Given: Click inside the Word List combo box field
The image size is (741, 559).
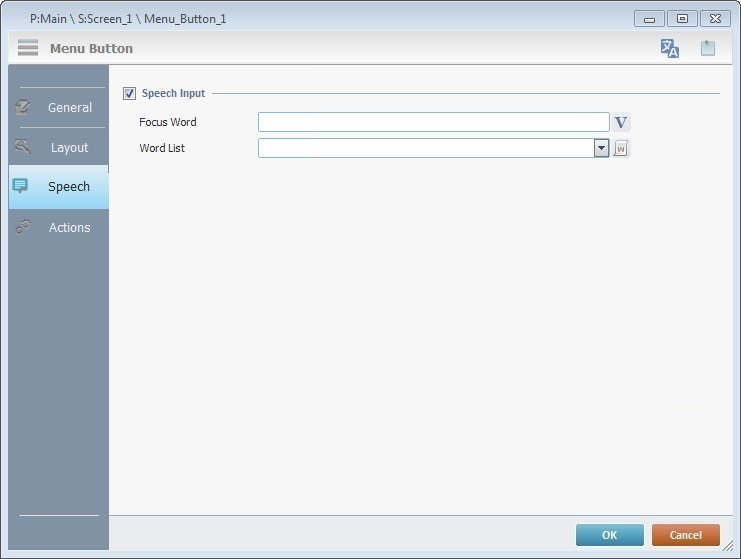Looking at the screenshot, I should tap(425, 148).
